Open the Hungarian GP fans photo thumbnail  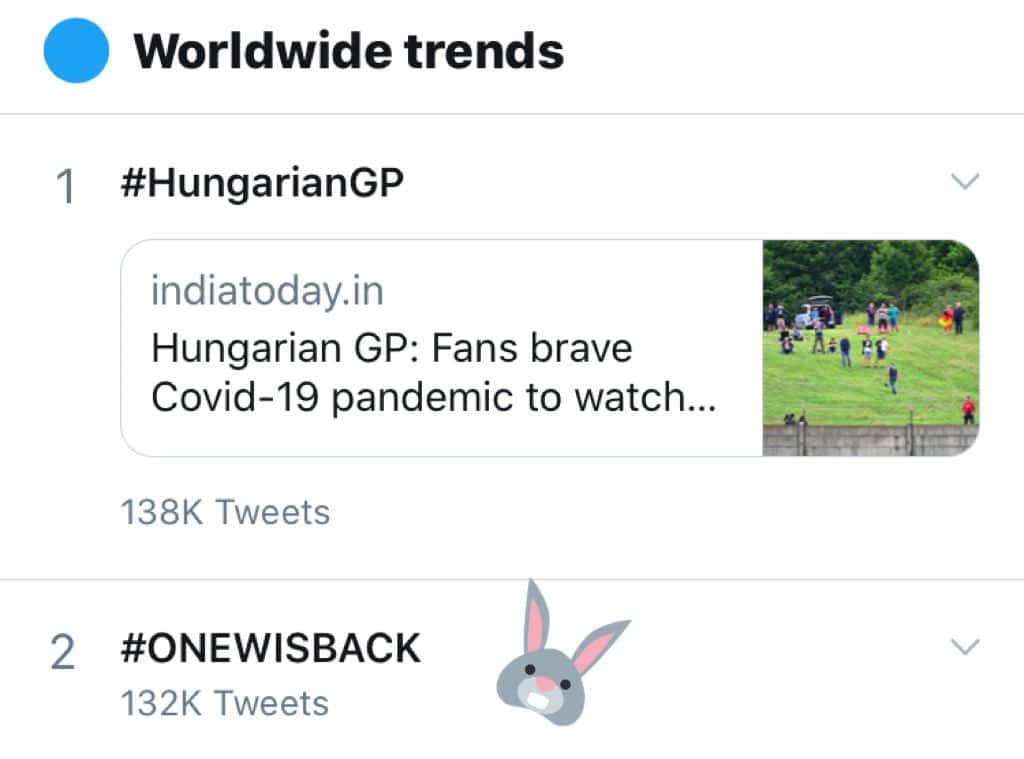(870, 348)
